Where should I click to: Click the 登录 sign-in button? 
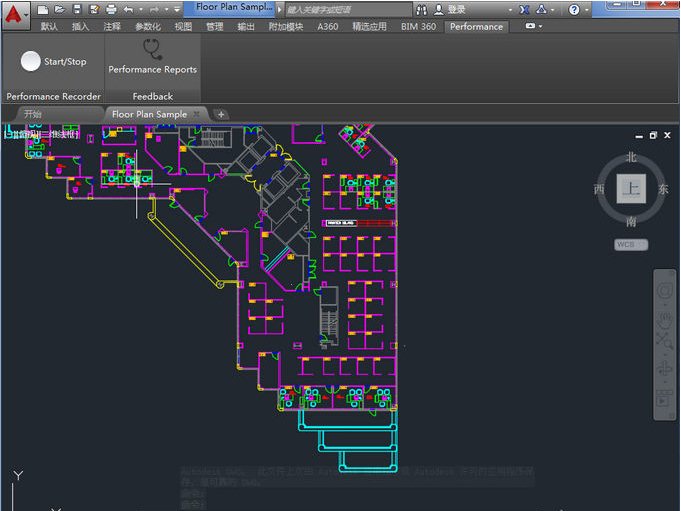pos(456,9)
